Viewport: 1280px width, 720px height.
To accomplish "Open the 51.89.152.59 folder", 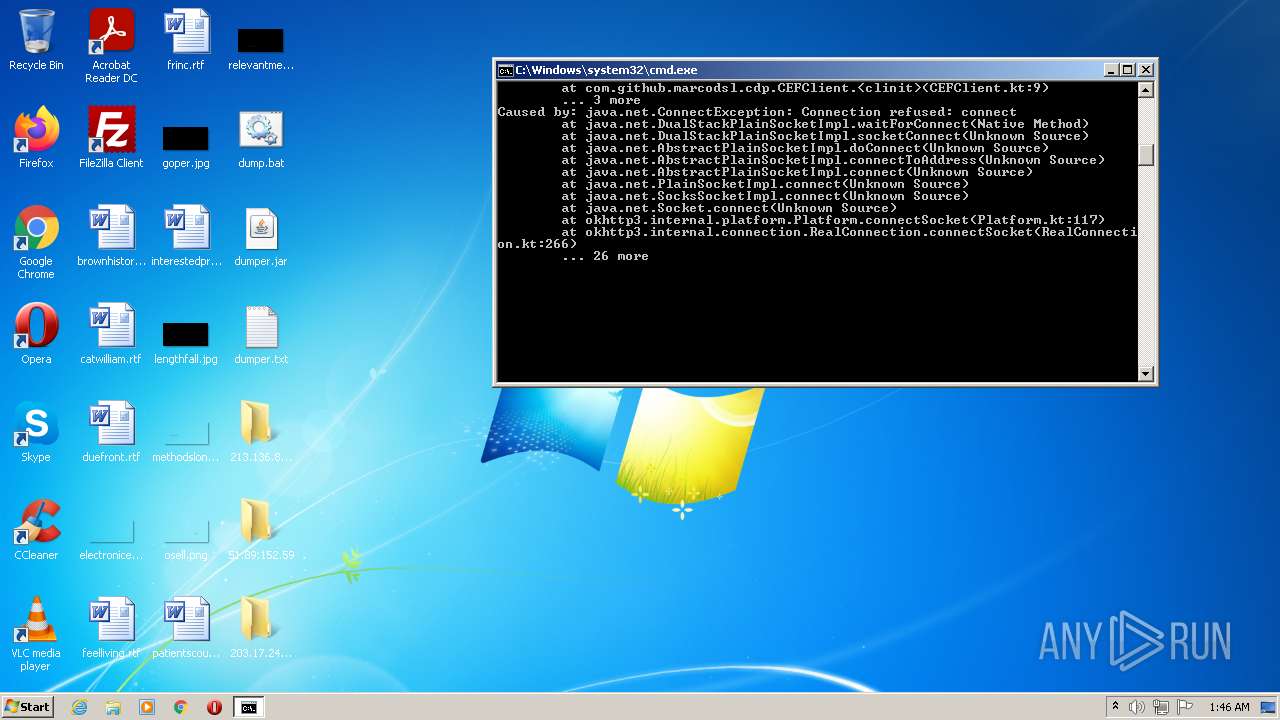I will [x=261, y=530].
